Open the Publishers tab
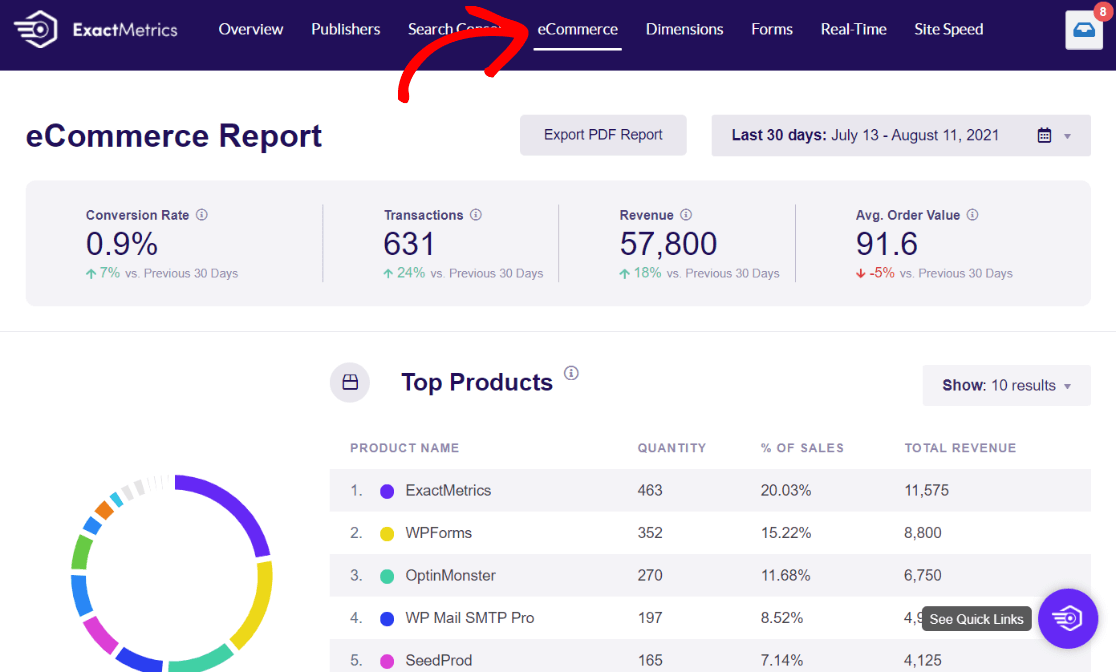This screenshot has height=672, width=1116. pyautogui.click(x=345, y=29)
